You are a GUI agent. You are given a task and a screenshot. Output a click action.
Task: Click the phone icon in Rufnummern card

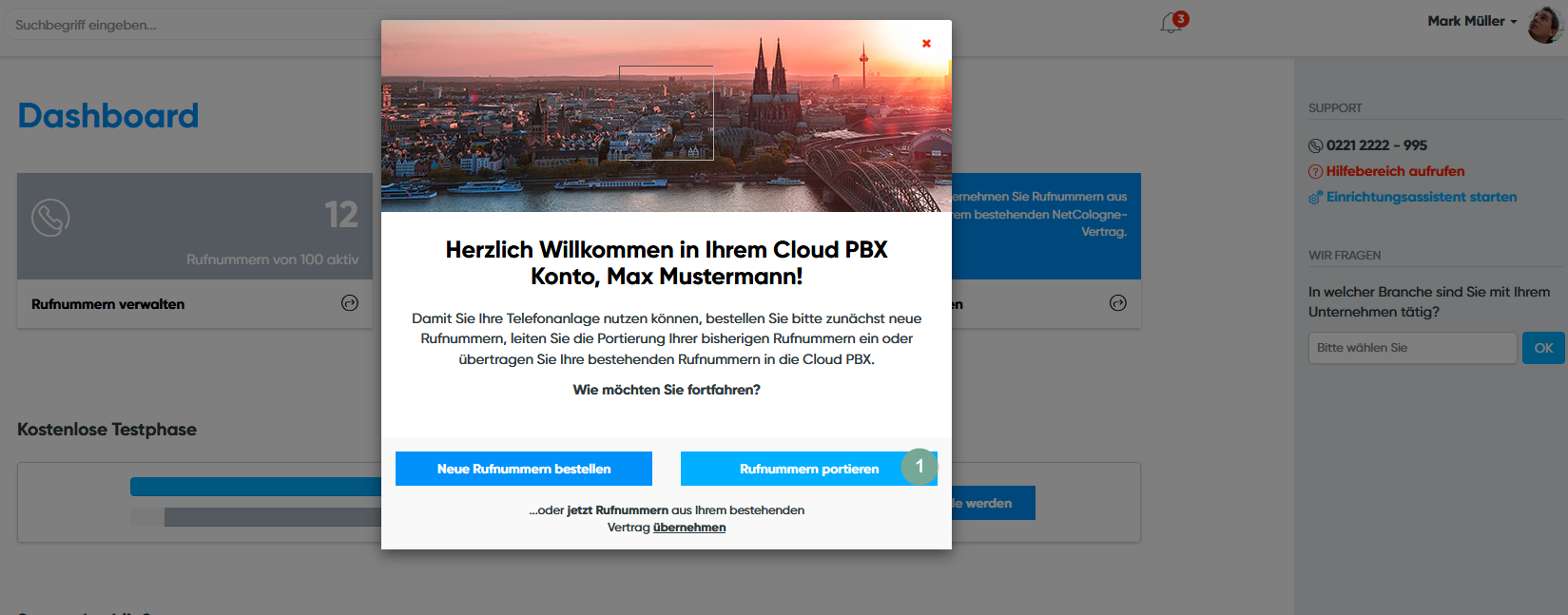(x=50, y=218)
